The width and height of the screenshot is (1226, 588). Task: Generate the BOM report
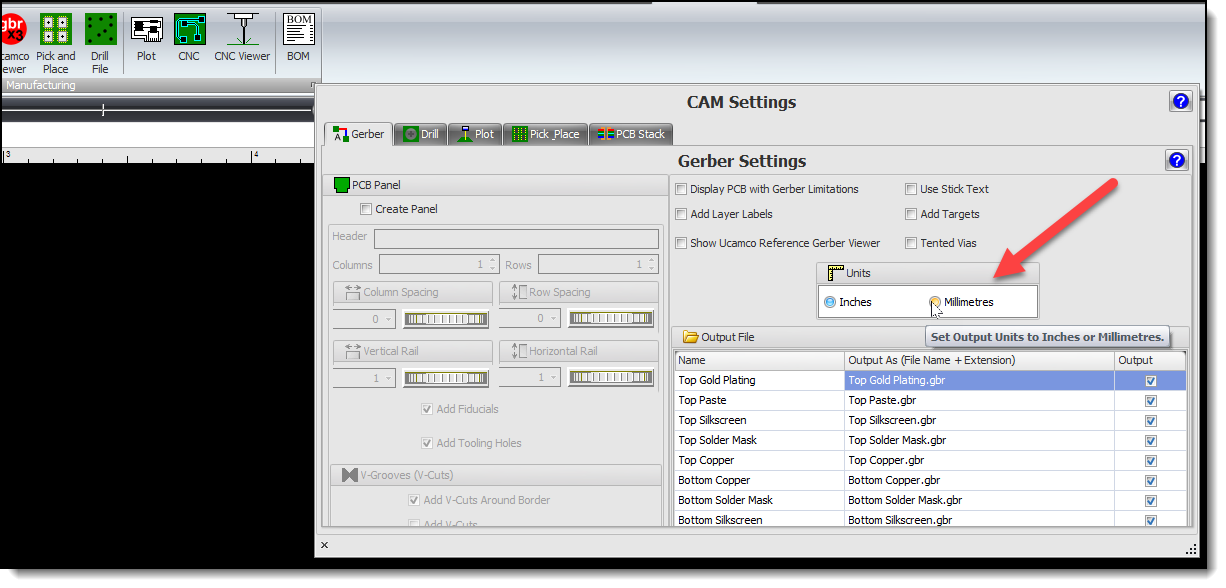tap(298, 40)
